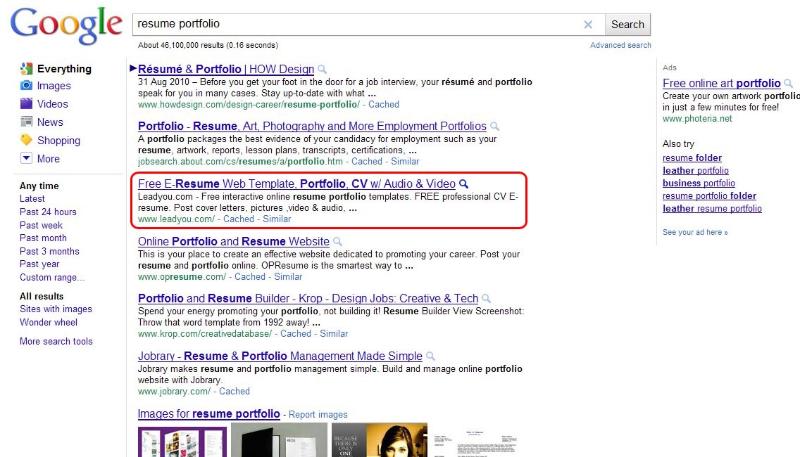Image resolution: width=800 pixels, height=457 pixels.
Task: Preview magnifier next to Free online art portfolio ad
Action: click(788, 84)
